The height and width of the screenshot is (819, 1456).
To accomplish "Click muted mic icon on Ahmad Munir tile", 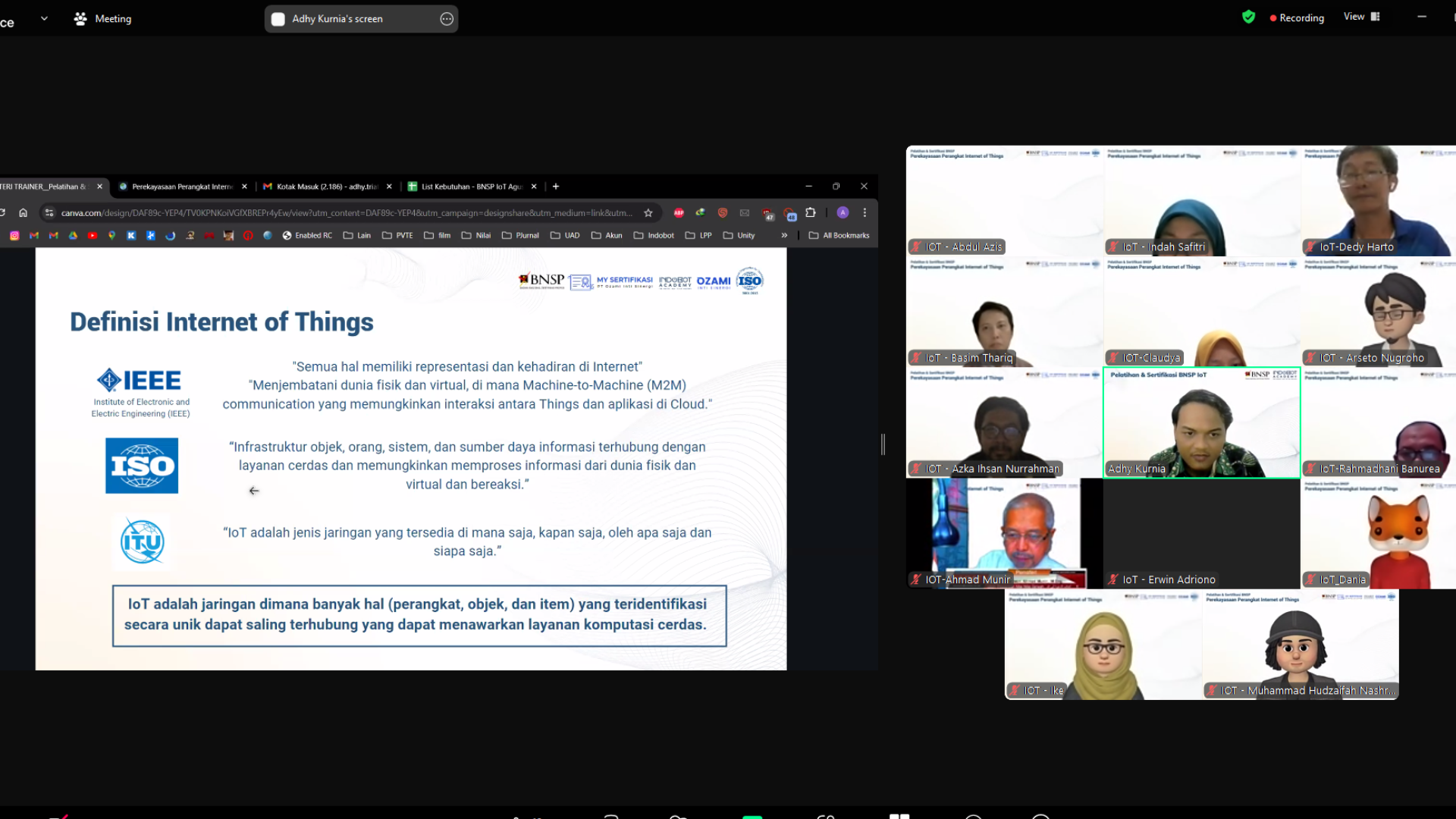I will 917,579.
